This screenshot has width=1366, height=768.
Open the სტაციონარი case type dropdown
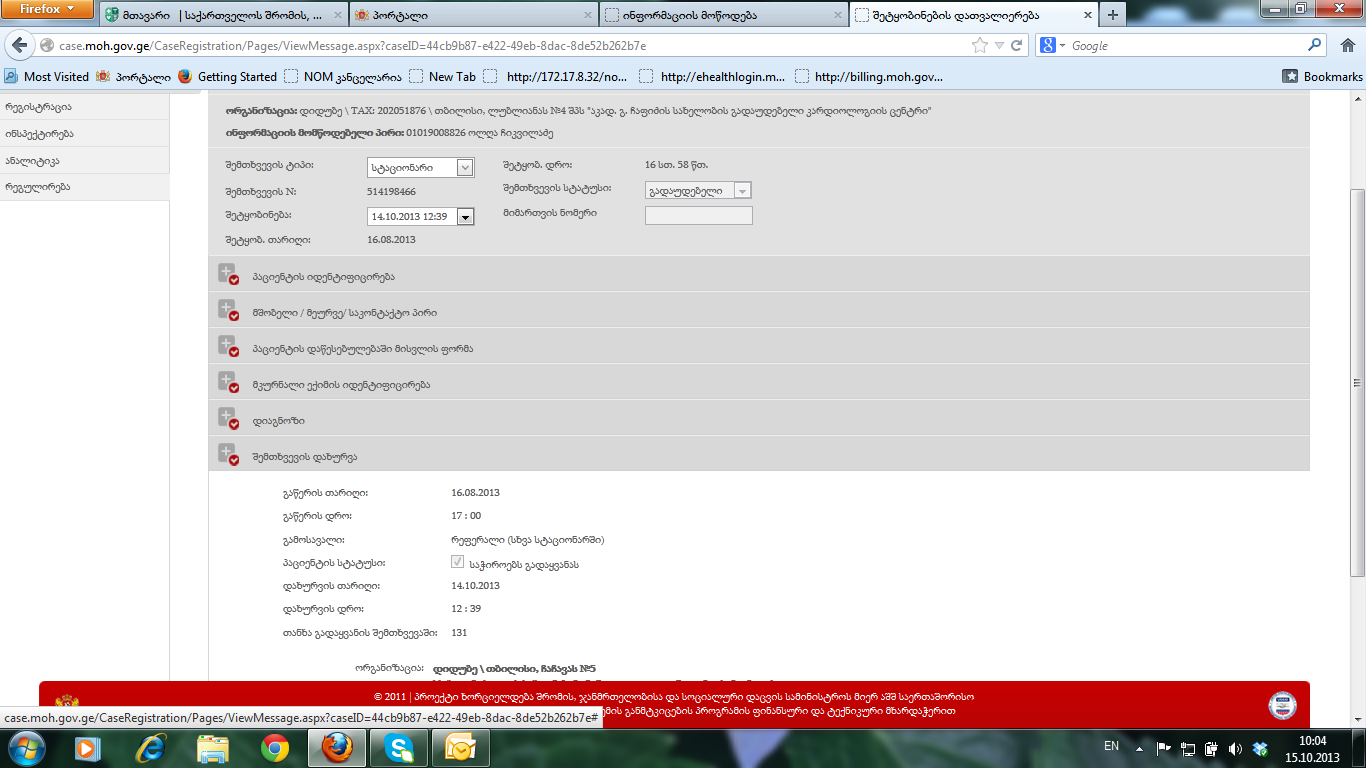click(464, 168)
